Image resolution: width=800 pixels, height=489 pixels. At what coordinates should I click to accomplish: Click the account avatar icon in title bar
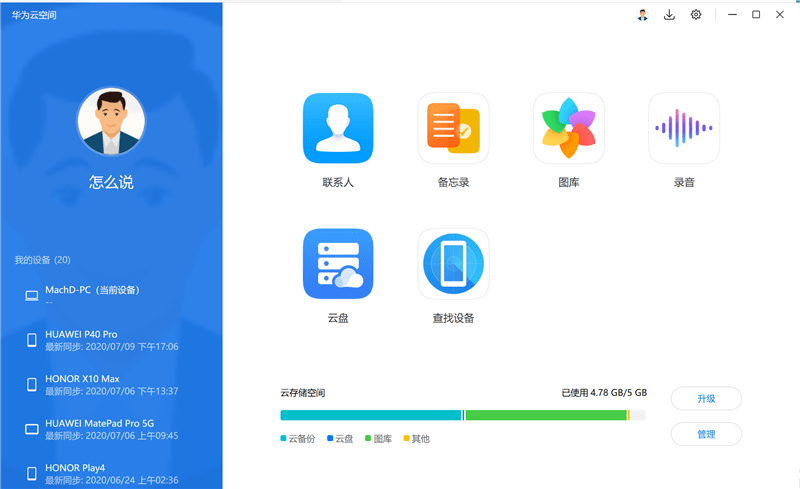click(642, 15)
